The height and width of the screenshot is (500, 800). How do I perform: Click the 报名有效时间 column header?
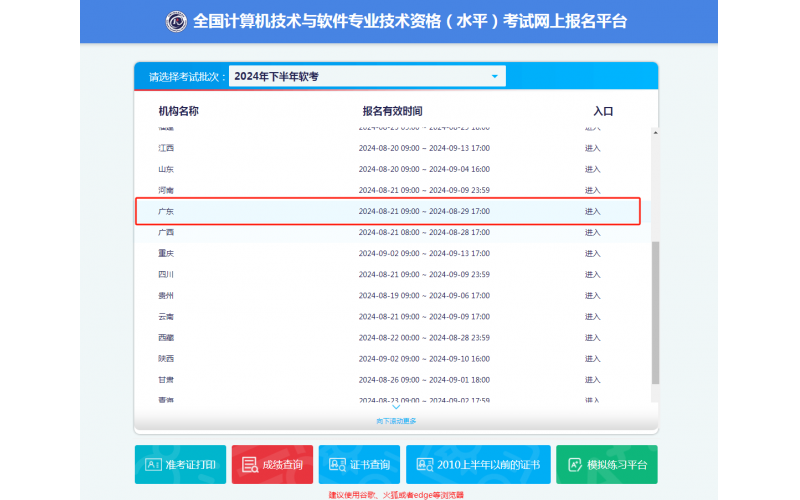(x=392, y=111)
